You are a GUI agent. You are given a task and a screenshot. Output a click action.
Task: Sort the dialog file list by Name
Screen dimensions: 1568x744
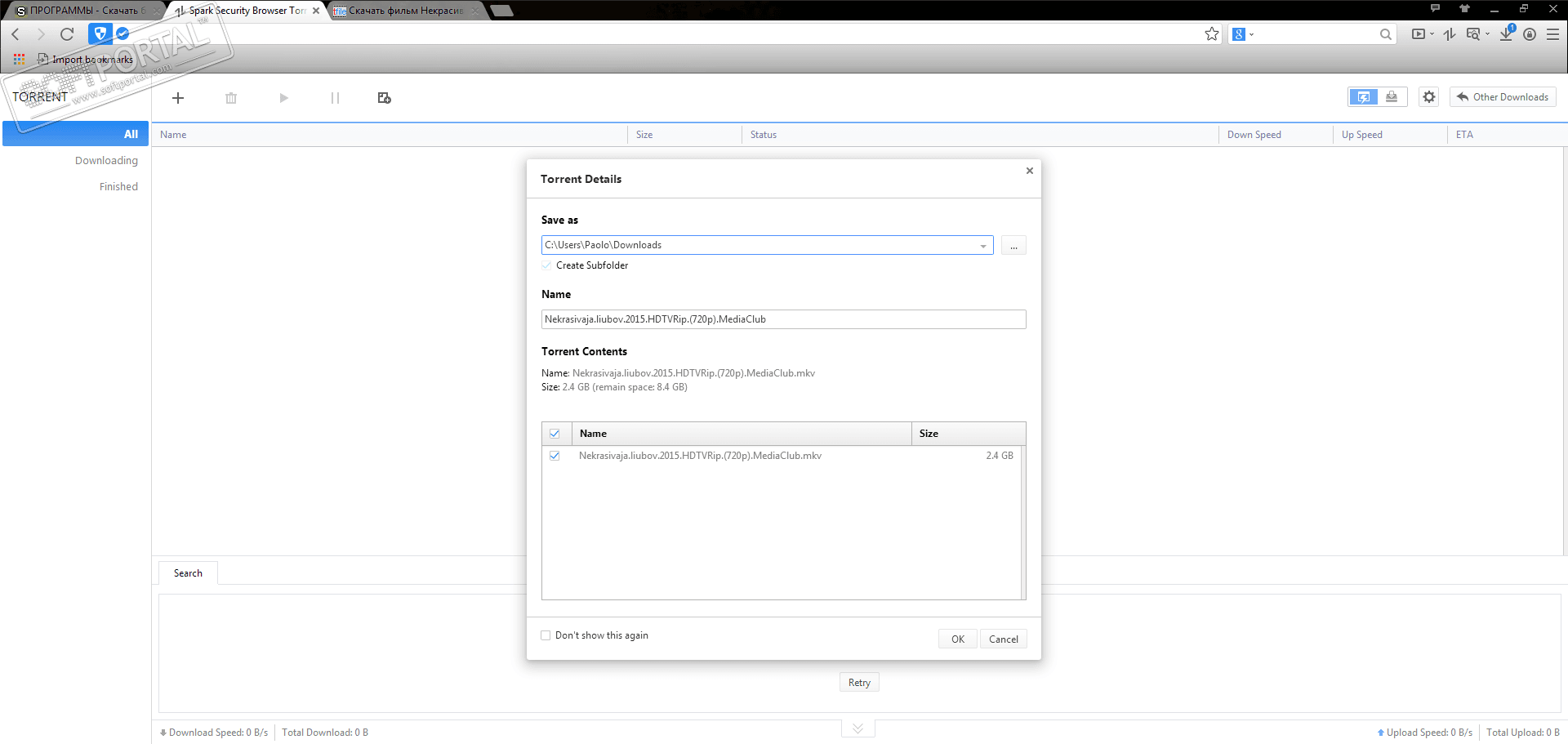[742, 434]
